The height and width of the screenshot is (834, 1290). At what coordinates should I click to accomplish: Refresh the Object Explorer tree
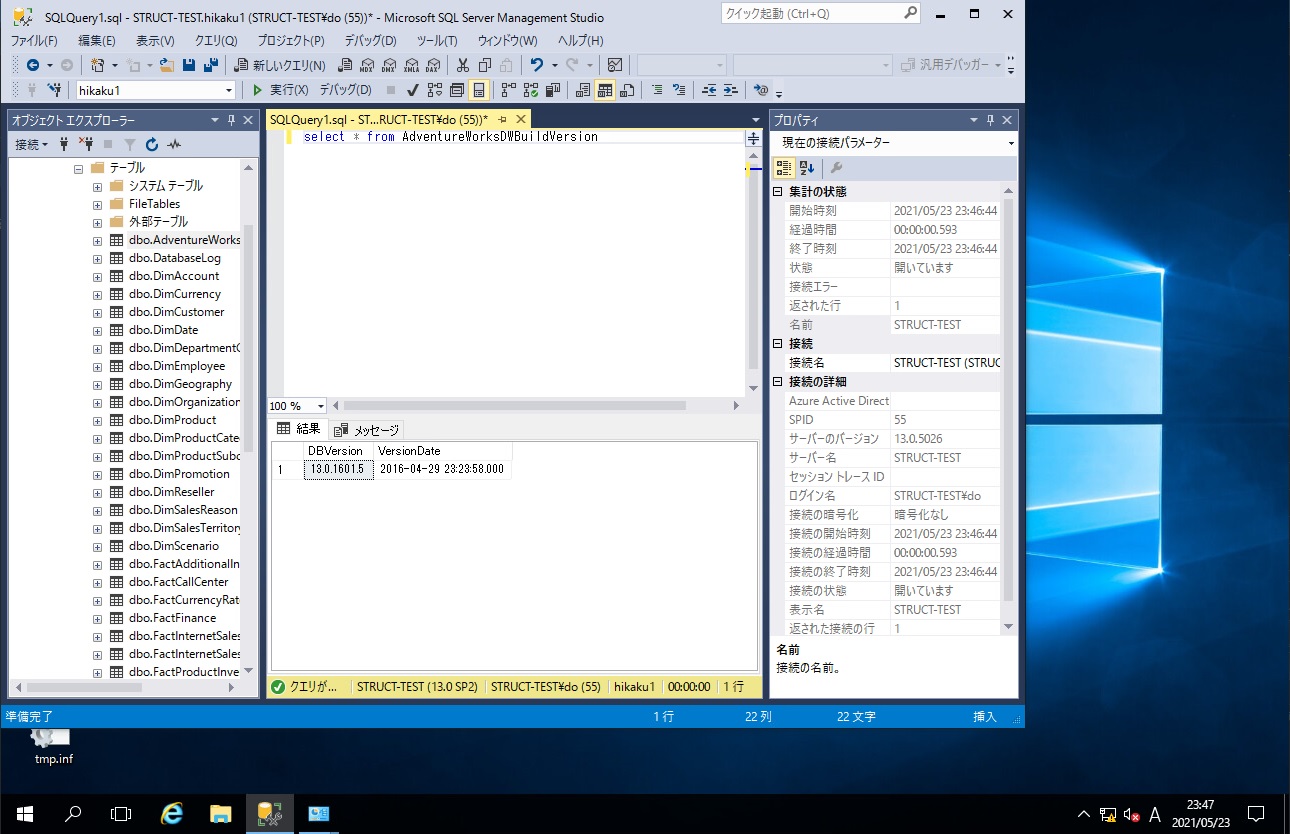[152, 145]
